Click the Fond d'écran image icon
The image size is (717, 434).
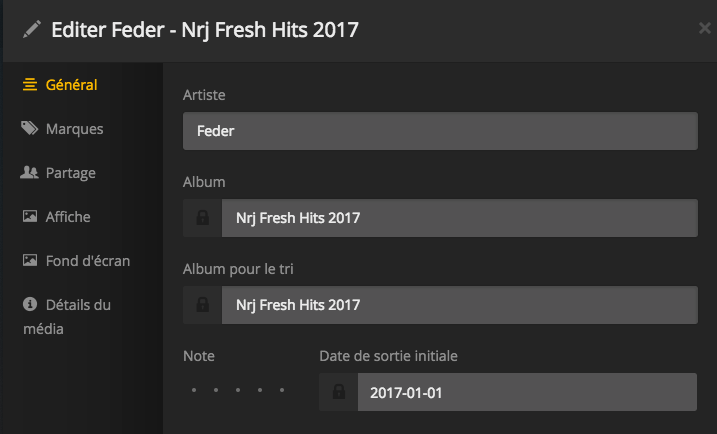point(30,261)
